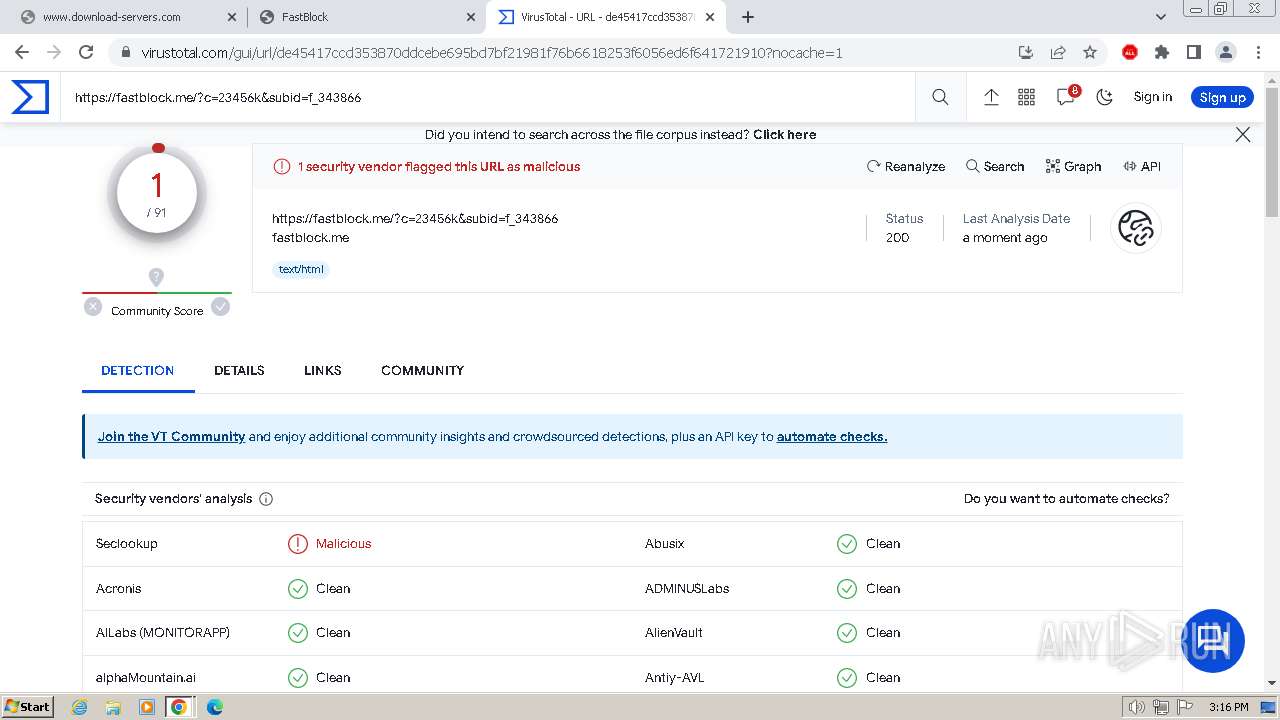Click the community score downvote X icon
The image size is (1280, 720).
pyautogui.click(x=93, y=307)
